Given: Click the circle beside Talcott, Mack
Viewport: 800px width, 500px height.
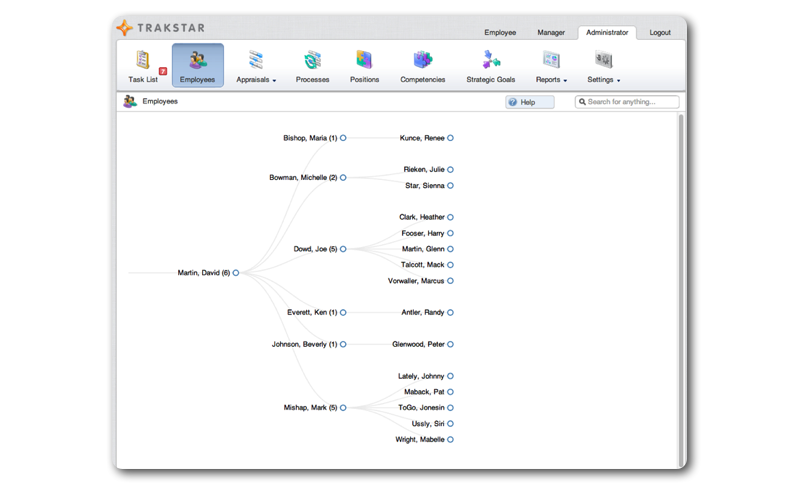Looking at the screenshot, I should [x=450, y=265].
